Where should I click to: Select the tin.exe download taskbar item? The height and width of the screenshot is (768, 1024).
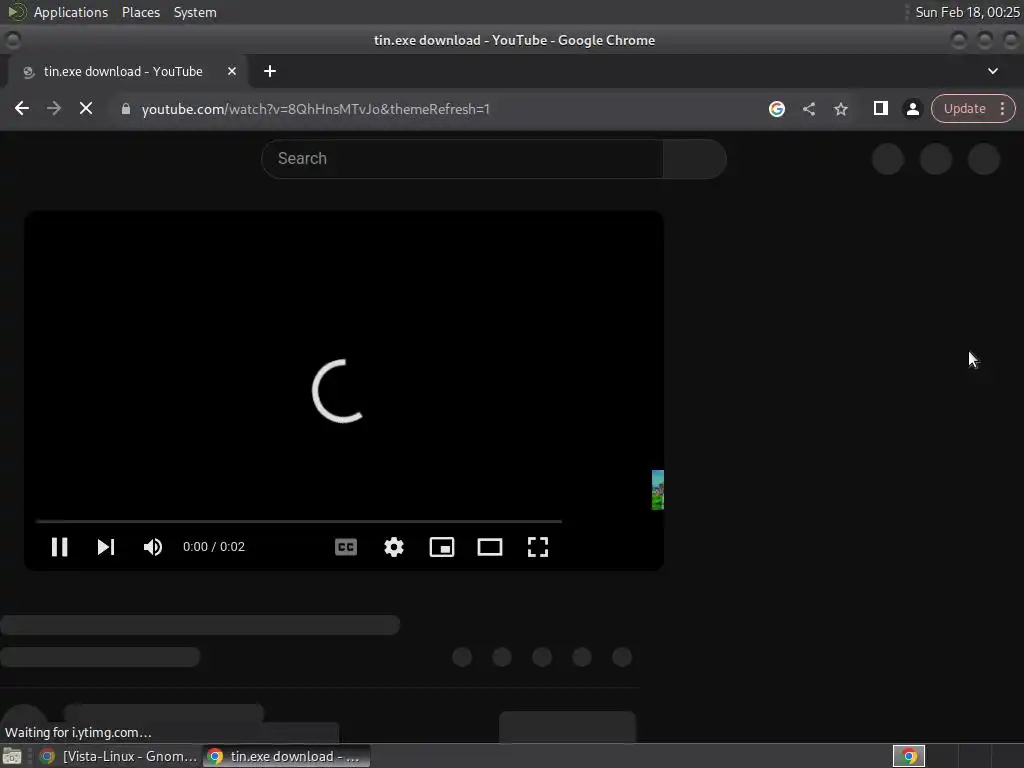286,756
